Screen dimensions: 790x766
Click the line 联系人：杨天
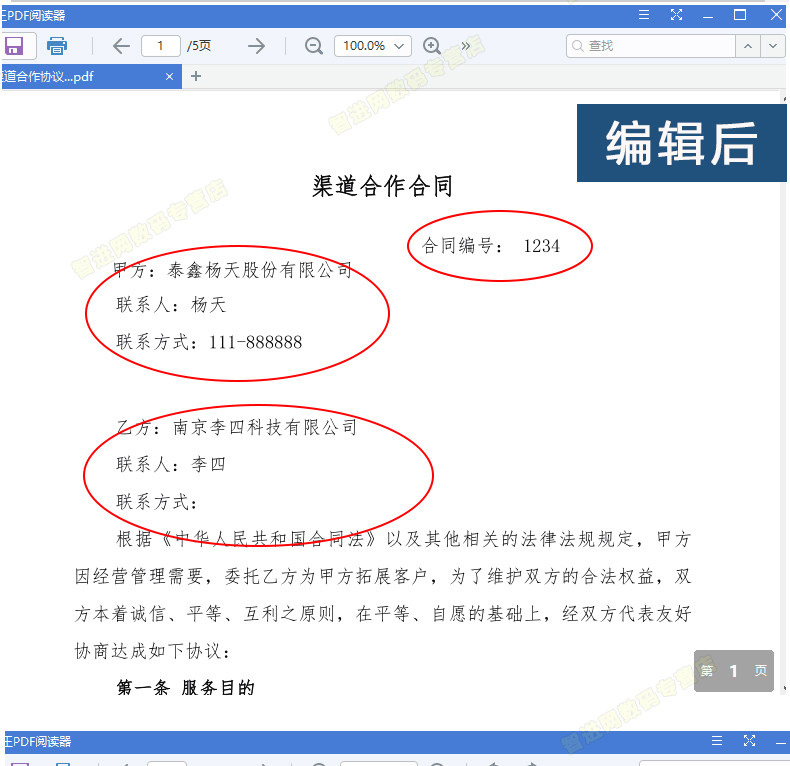tap(171, 305)
